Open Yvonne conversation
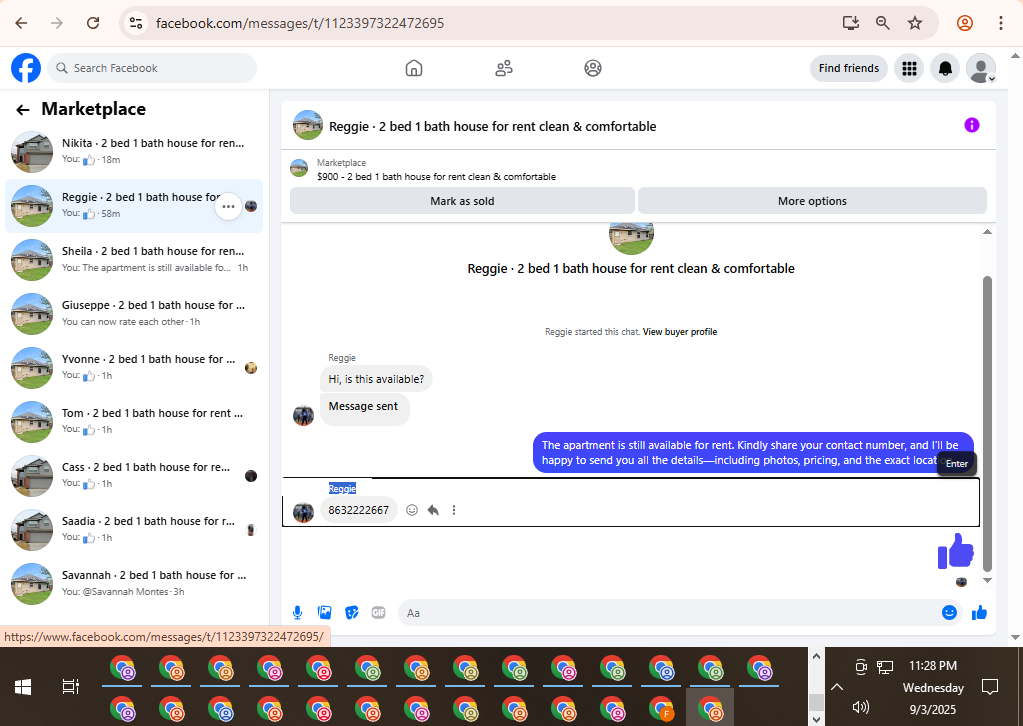The width and height of the screenshot is (1023, 726). pos(134,368)
